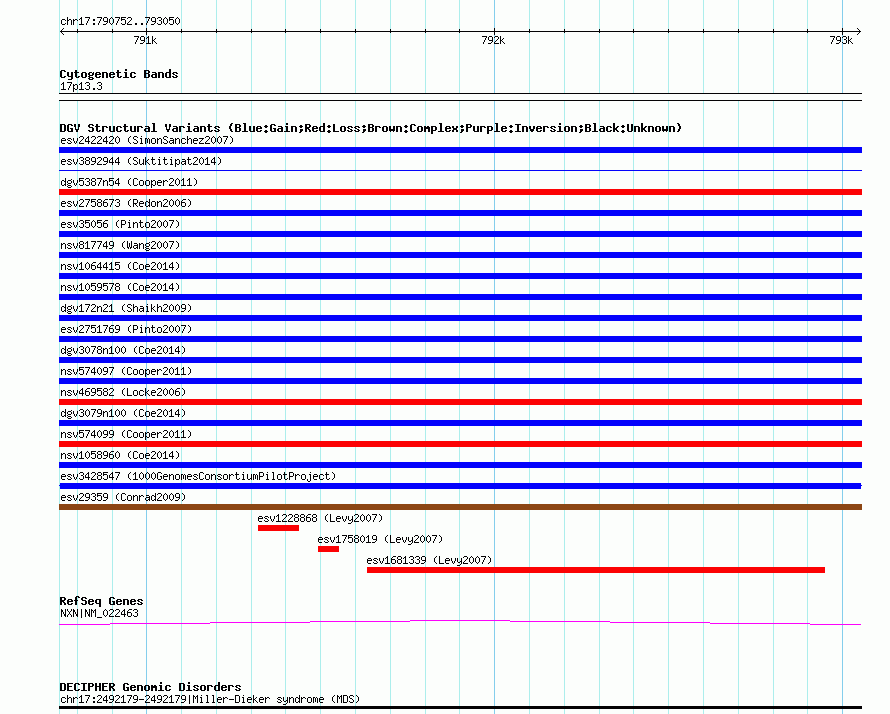
Task: Open the Miller-Dieker syndrome (MDS) entry
Action: (209, 699)
